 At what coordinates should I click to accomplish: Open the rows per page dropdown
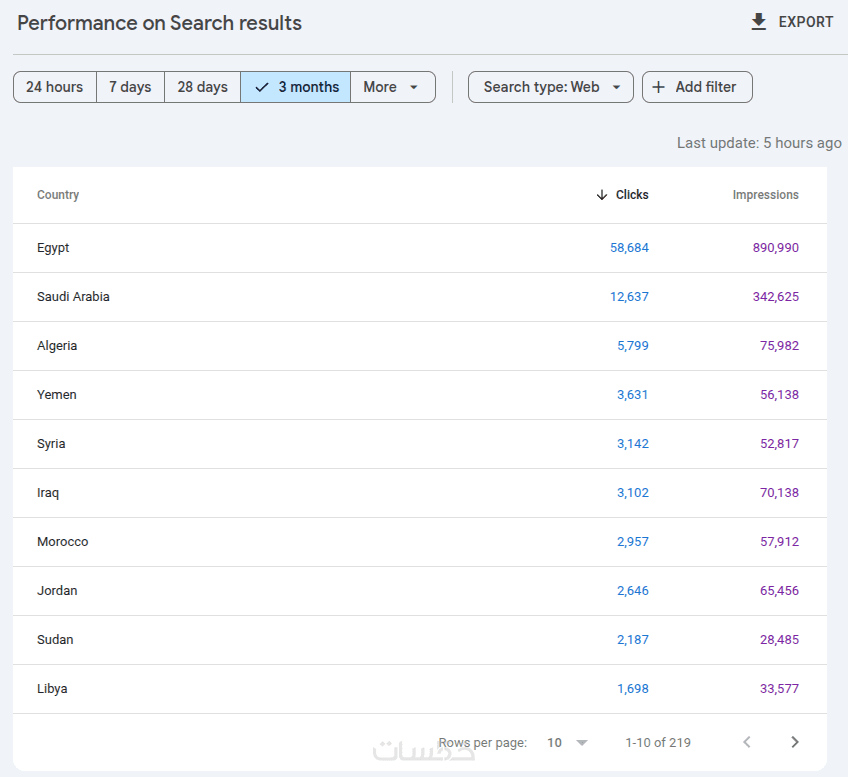tap(567, 742)
